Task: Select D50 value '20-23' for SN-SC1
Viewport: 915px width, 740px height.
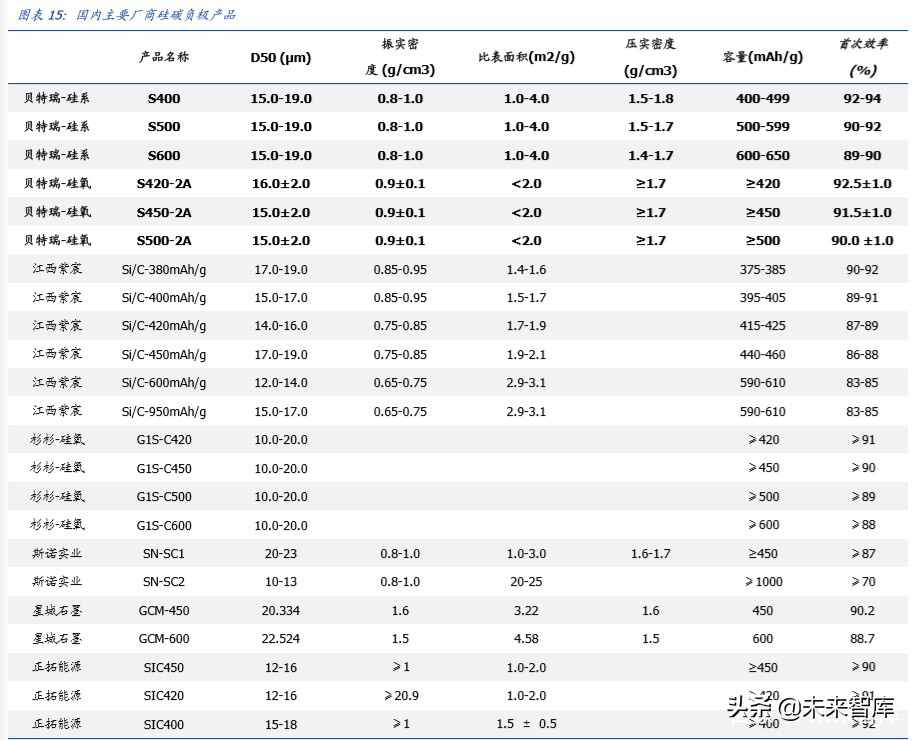Action: 281,553
